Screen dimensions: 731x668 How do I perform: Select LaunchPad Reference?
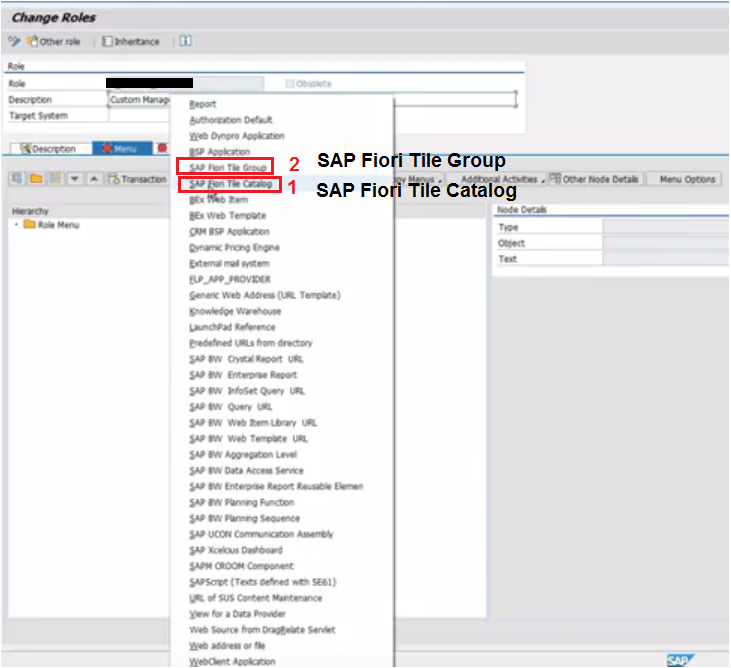point(232,327)
